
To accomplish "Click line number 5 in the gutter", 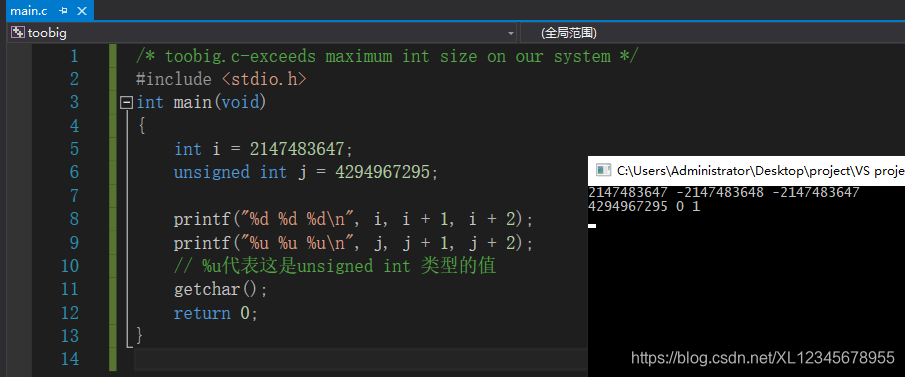I will 73,149.
